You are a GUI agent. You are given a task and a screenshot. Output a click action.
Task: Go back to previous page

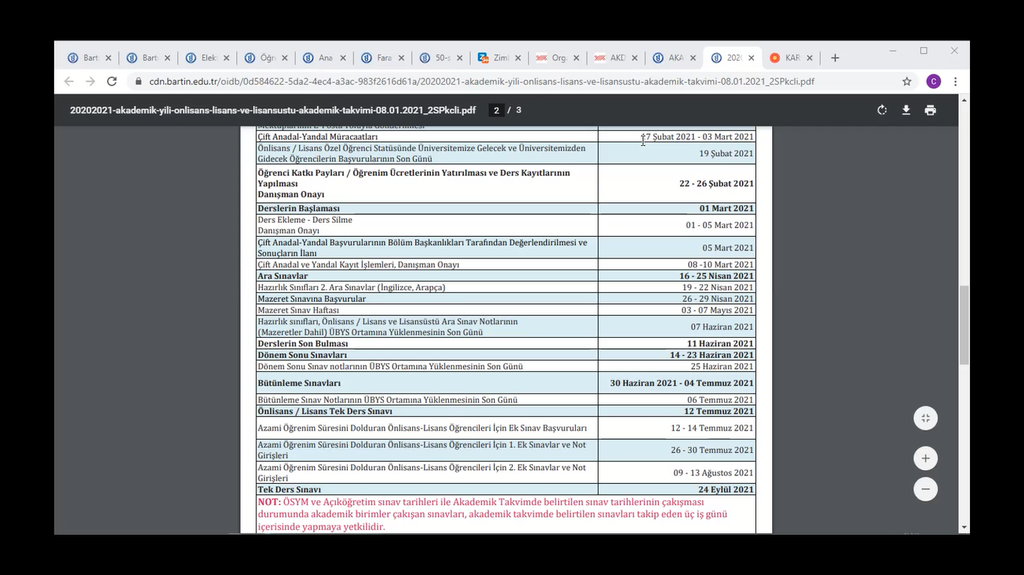point(69,82)
